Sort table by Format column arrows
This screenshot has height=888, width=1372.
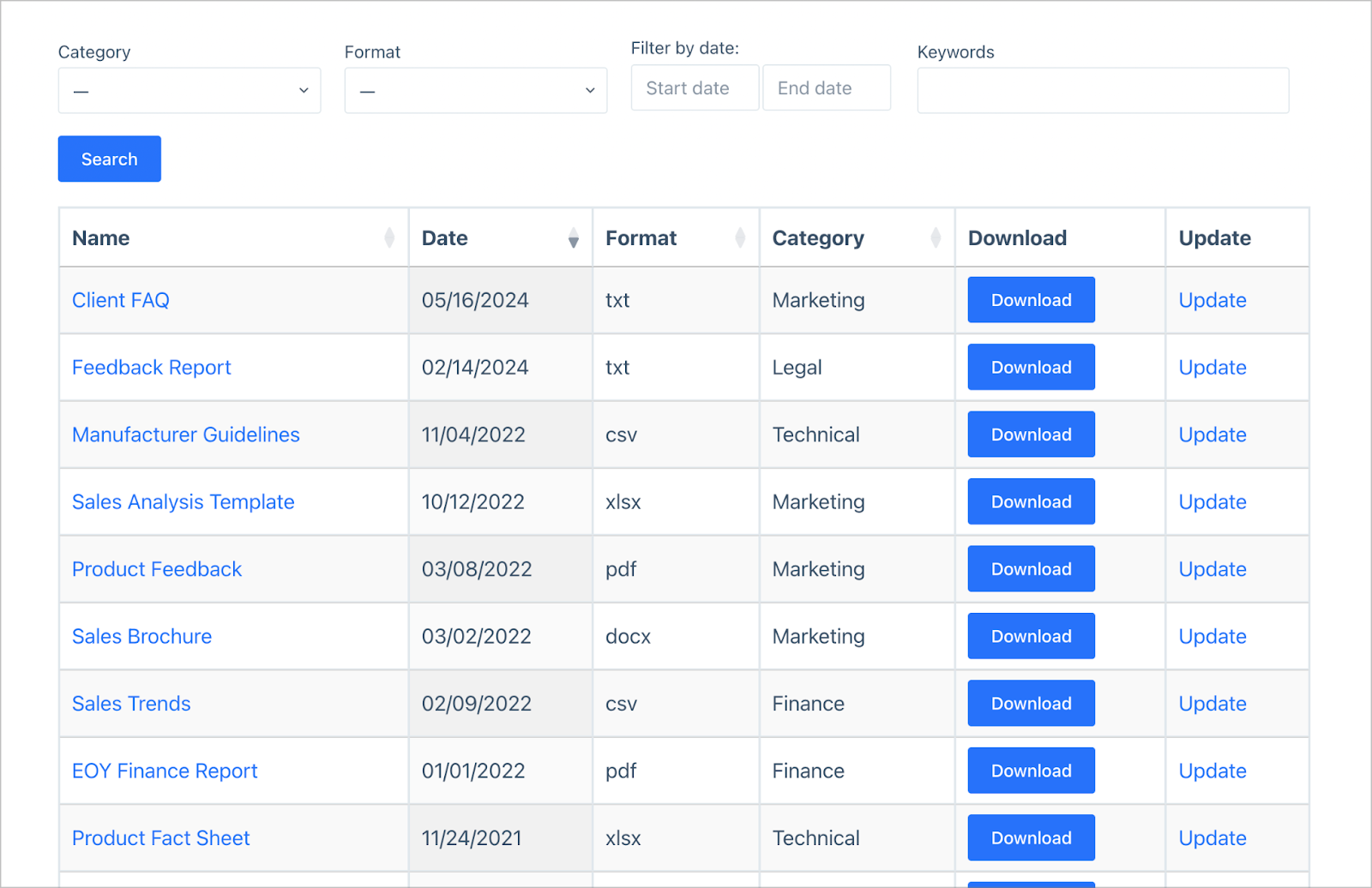coord(740,238)
